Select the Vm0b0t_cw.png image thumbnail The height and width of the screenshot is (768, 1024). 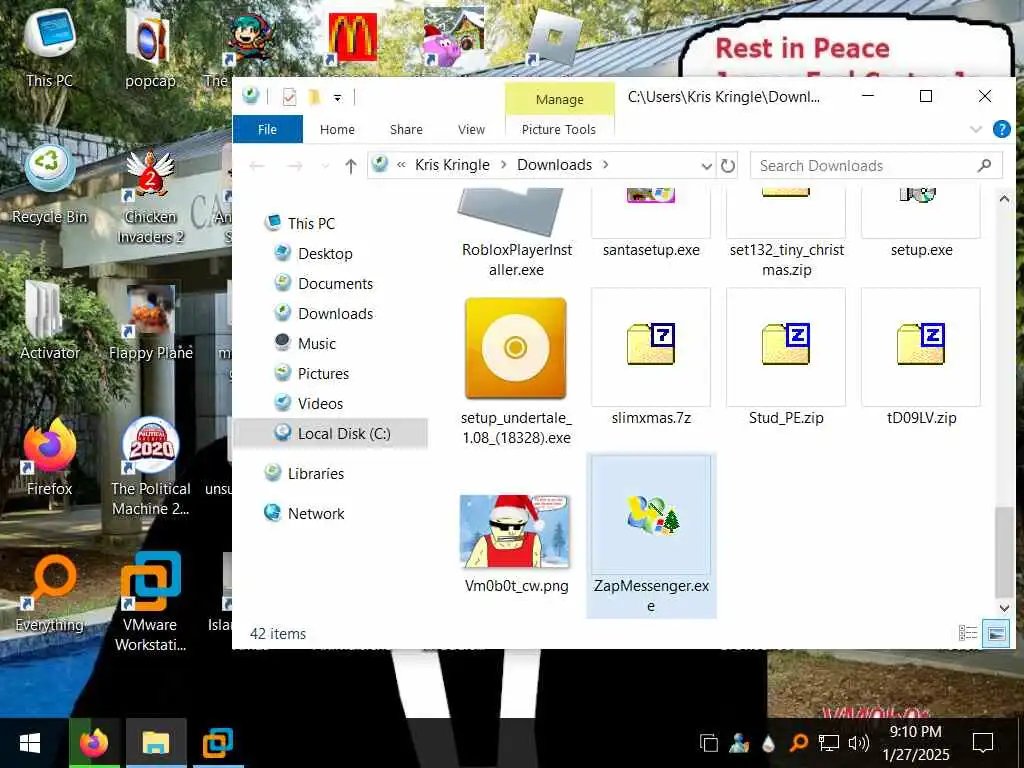pos(515,531)
